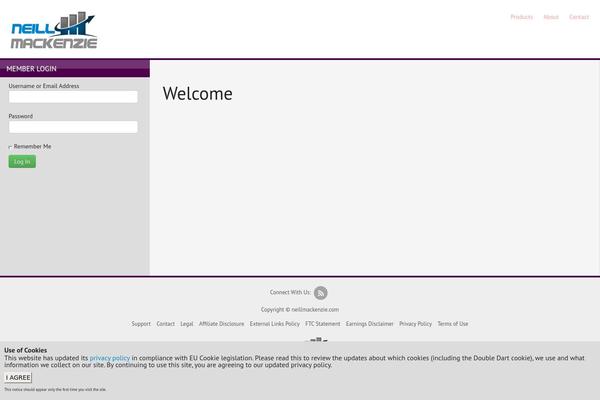Image resolution: width=600 pixels, height=400 pixels.
Task: Click the green Log In button
Action: coord(22,162)
